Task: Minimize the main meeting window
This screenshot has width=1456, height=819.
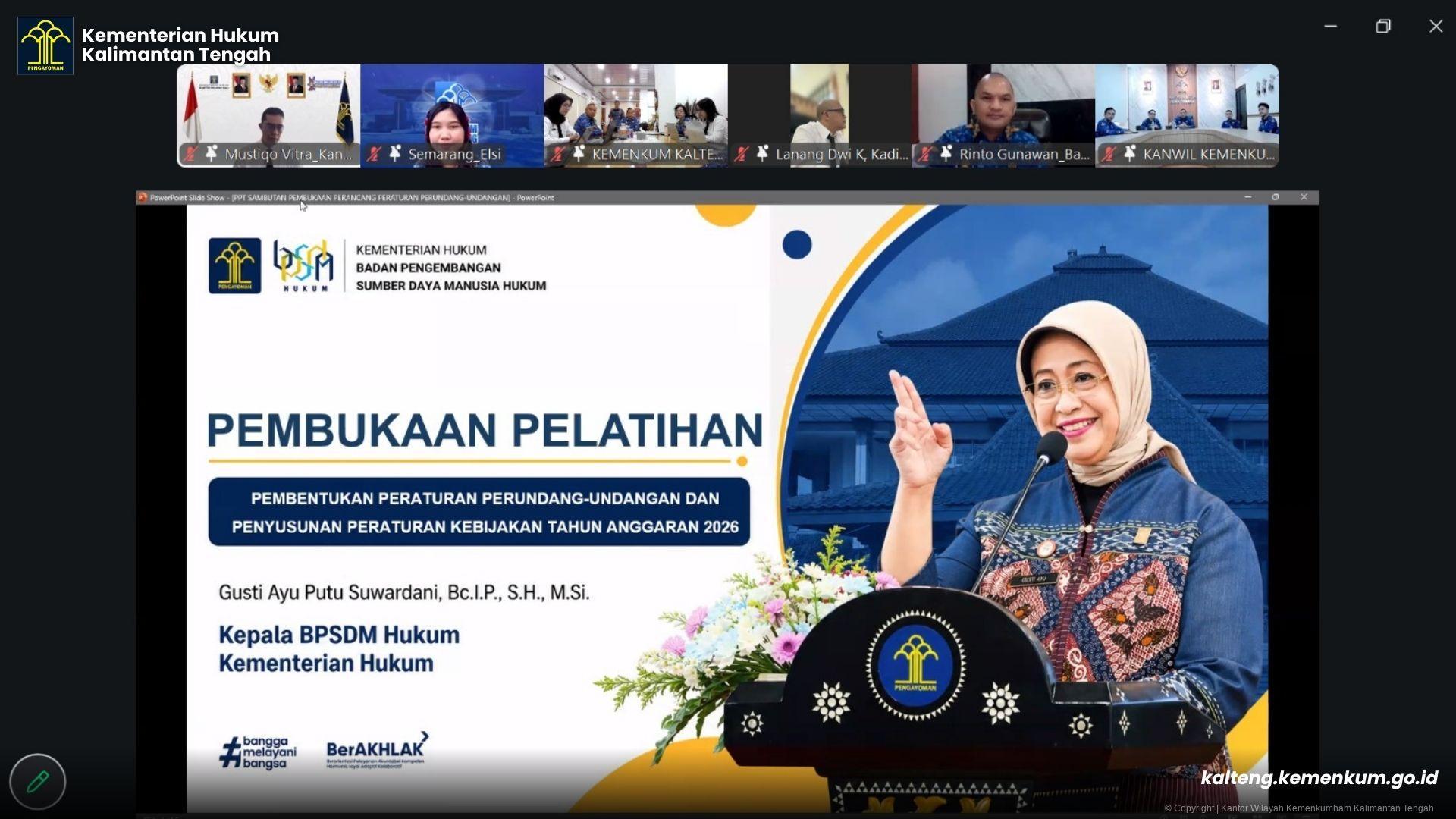Action: pyautogui.click(x=1330, y=26)
